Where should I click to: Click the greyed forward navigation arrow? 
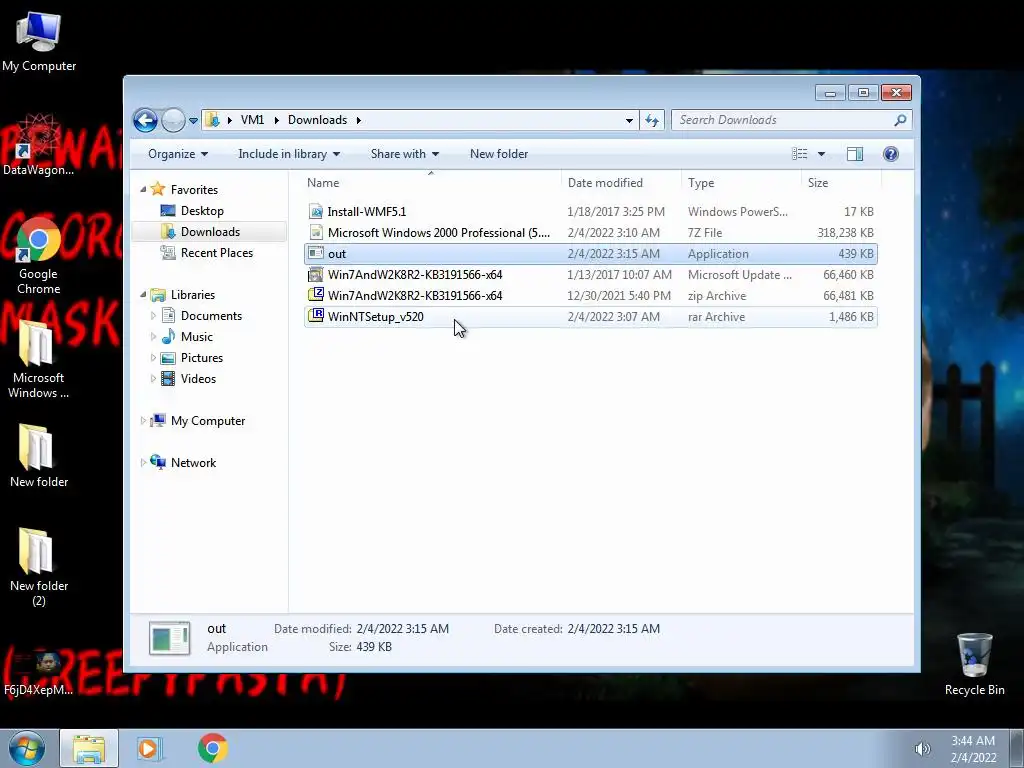pos(173,120)
